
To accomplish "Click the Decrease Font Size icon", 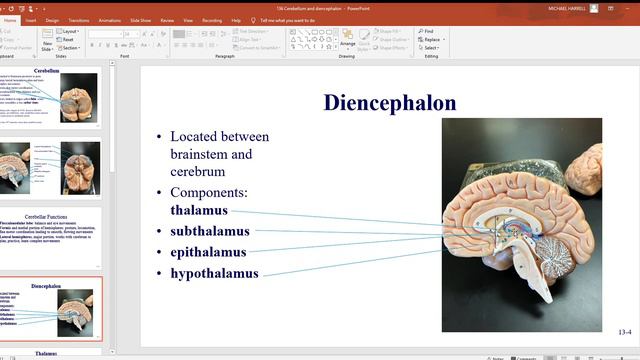I will point(152,34).
